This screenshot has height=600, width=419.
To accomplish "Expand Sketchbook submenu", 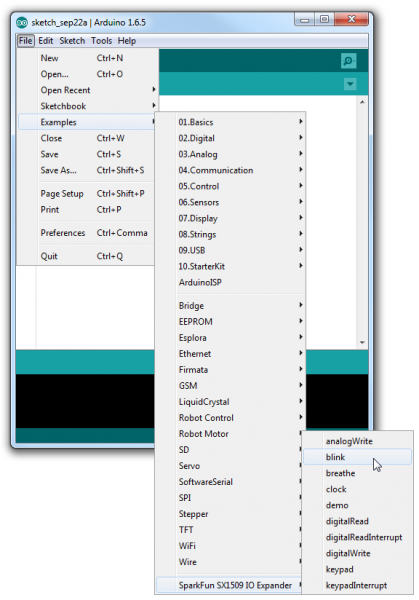I will tap(88, 106).
